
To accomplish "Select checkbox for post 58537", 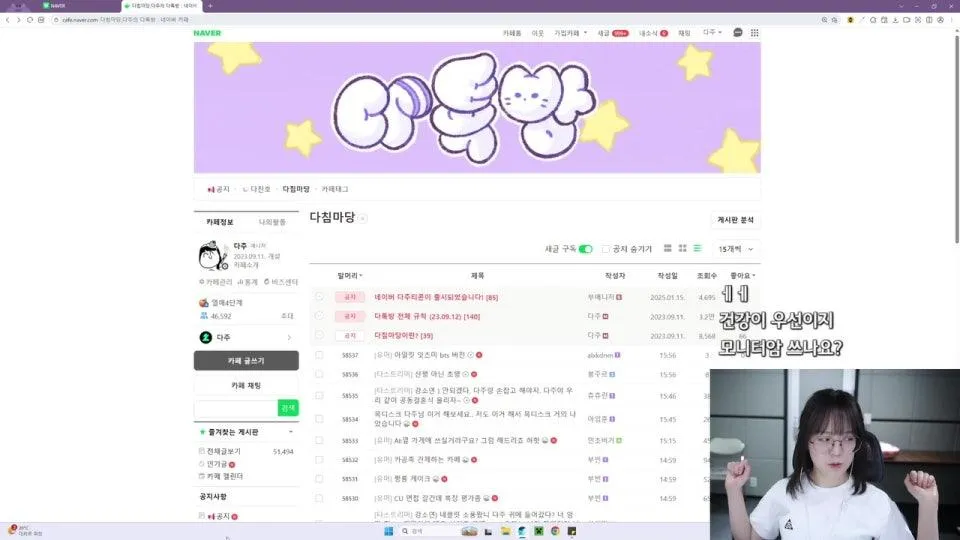I will point(319,355).
